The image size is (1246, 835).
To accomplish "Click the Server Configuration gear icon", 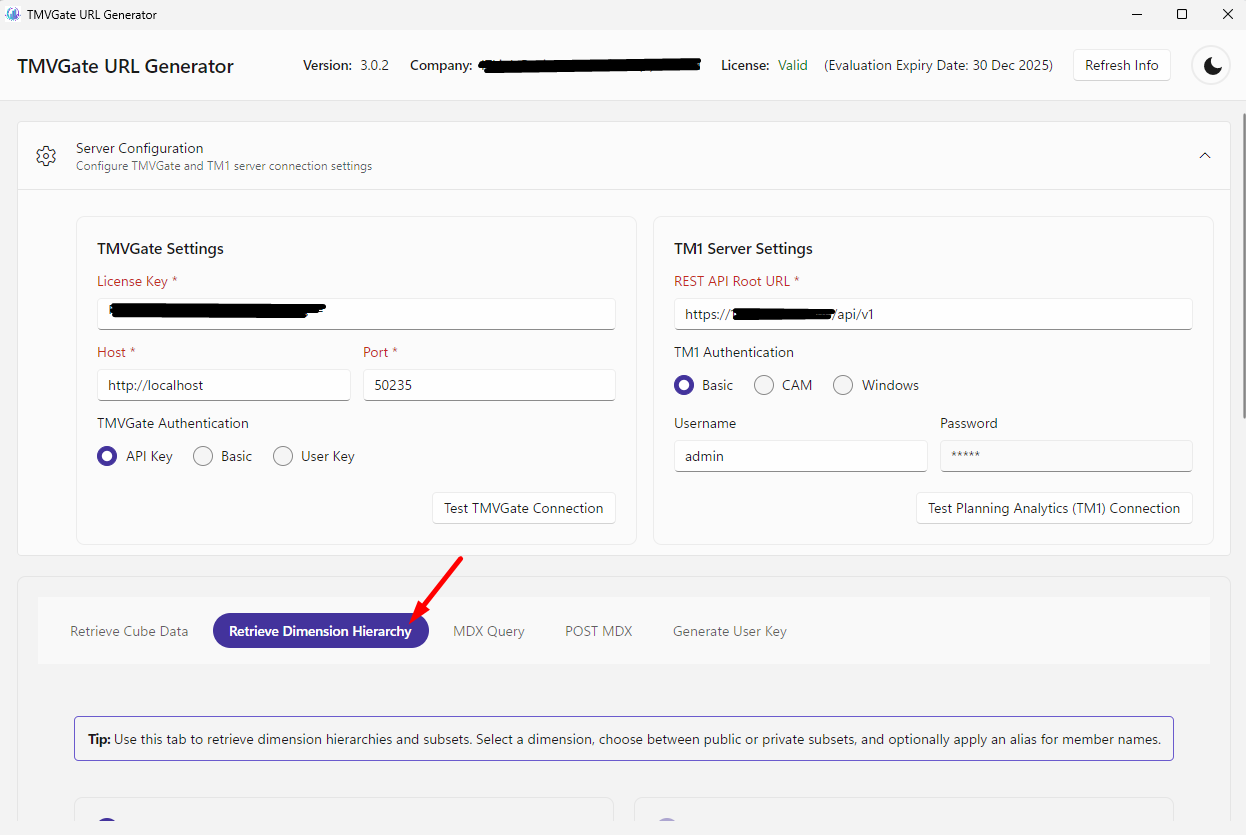I will [46, 156].
